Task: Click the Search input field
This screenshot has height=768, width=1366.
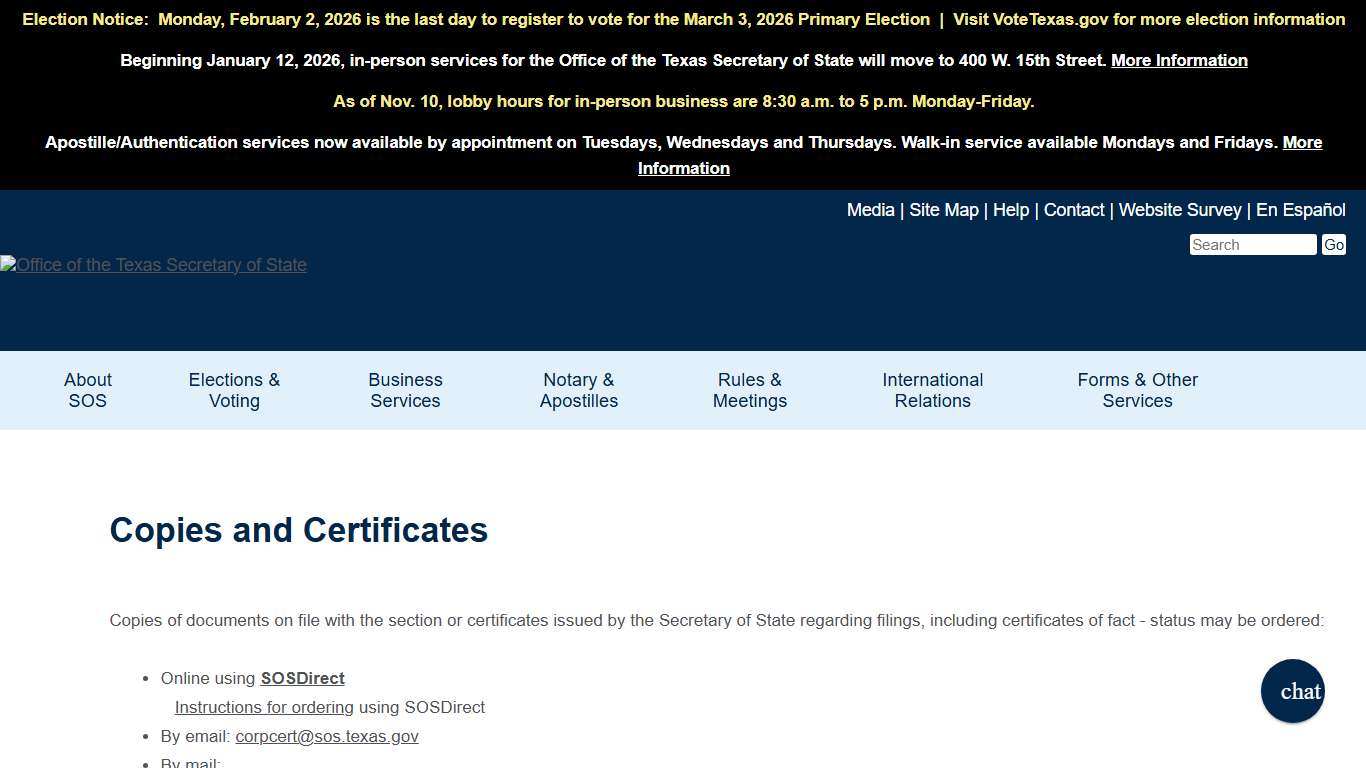Action: (x=1252, y=244)
